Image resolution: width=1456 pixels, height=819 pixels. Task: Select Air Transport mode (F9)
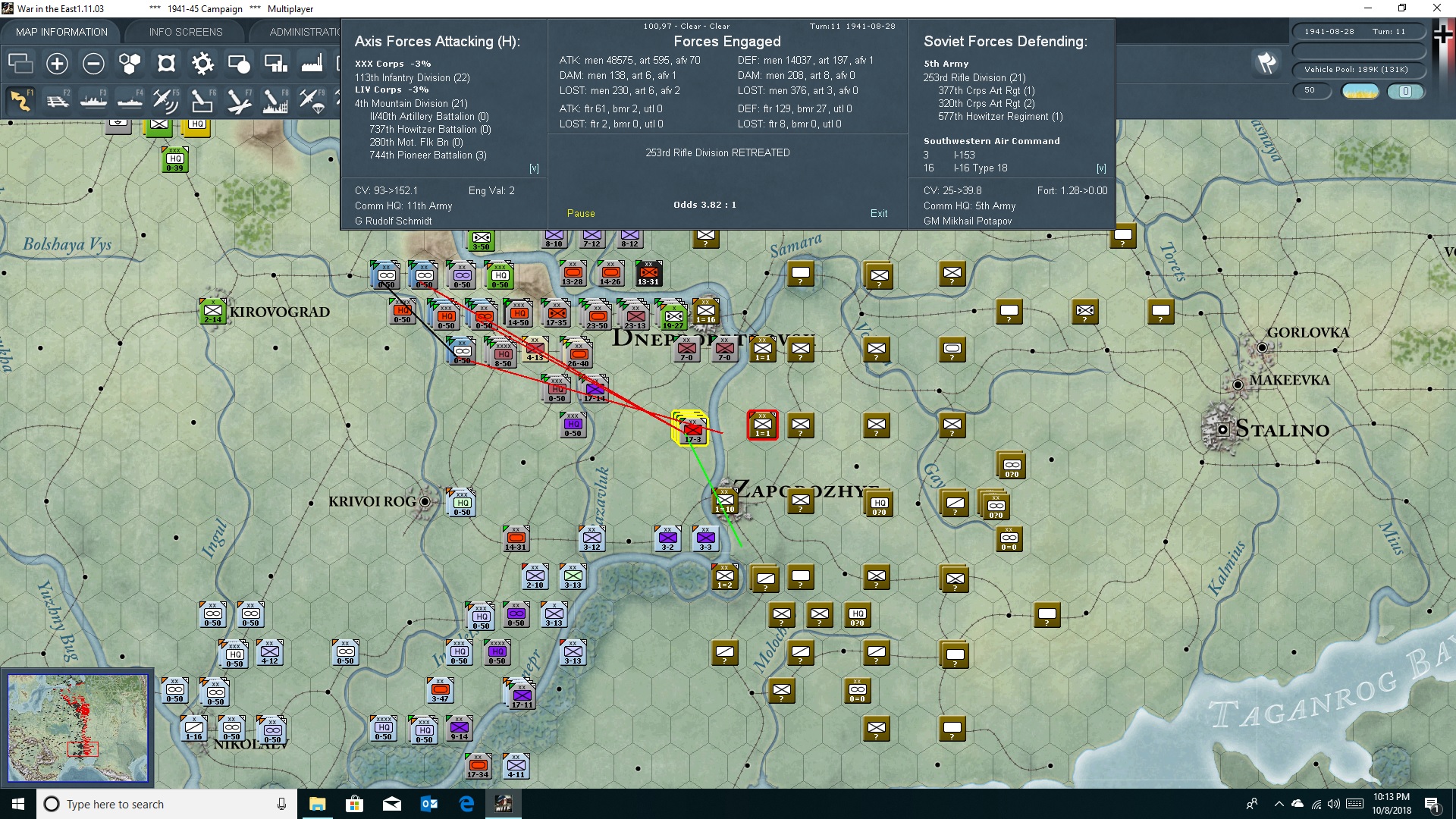coord(312,100)
